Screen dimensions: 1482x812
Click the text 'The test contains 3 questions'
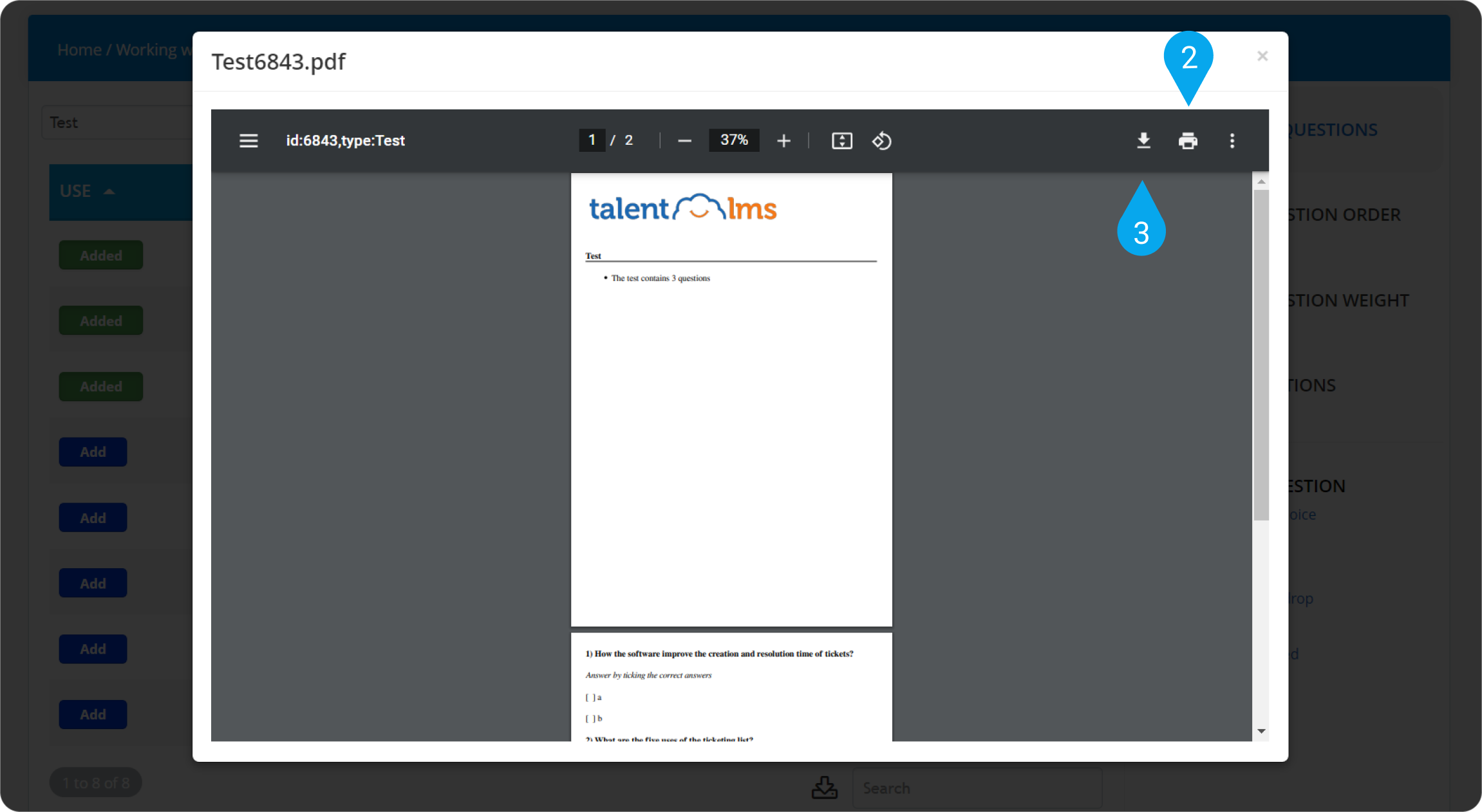click(661, 278)
